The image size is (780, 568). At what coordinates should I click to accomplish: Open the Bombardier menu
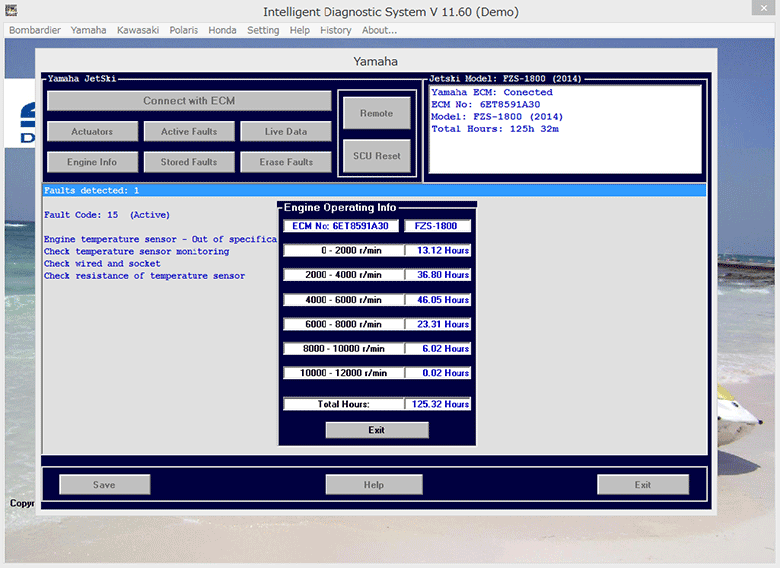pyautogui.click(x=35, y=30)
